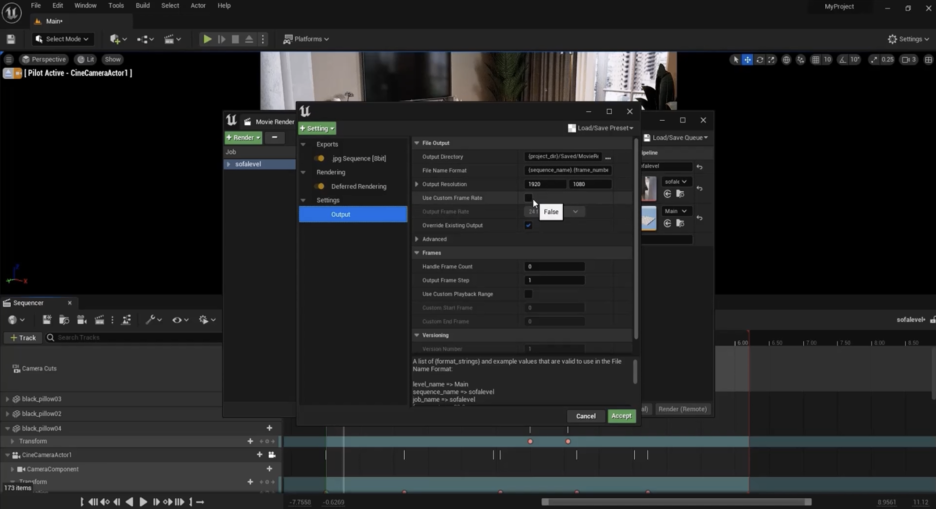This screenshot has height=509, width=936.
Task: Click the Skip/advance frame toolbar button
Action: 221,39
